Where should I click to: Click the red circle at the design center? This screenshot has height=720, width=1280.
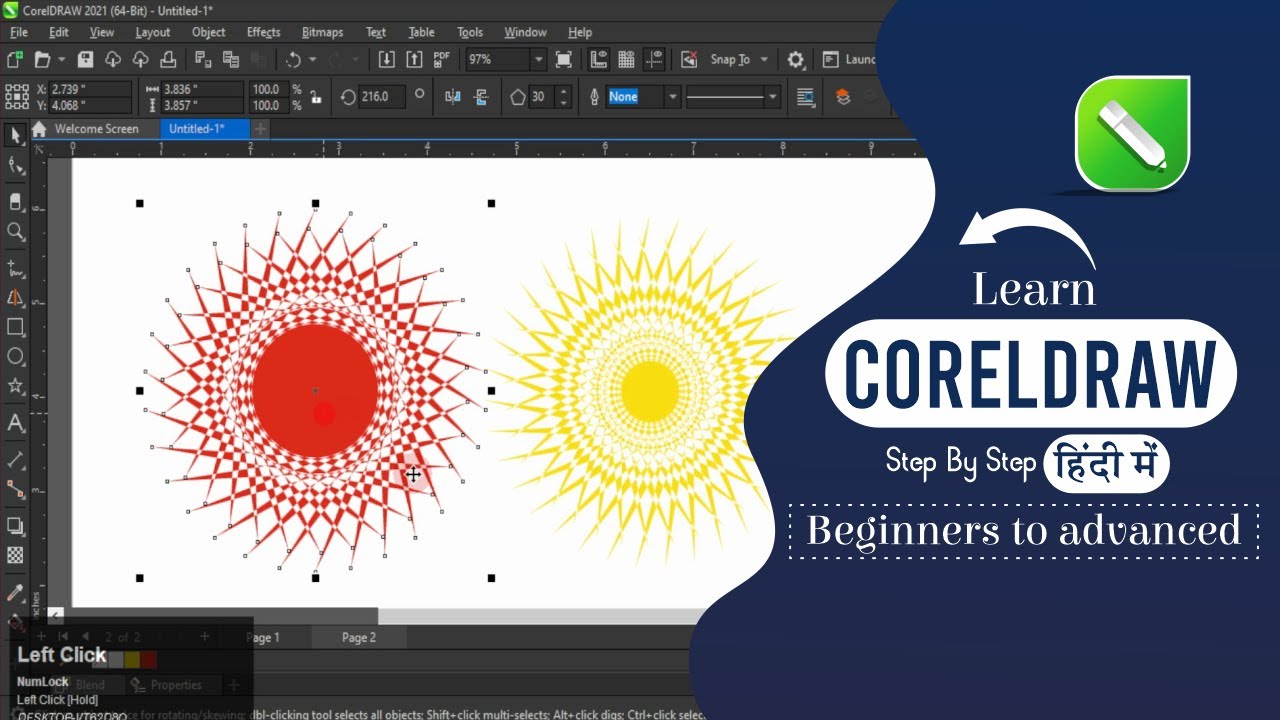pos(315,390)
